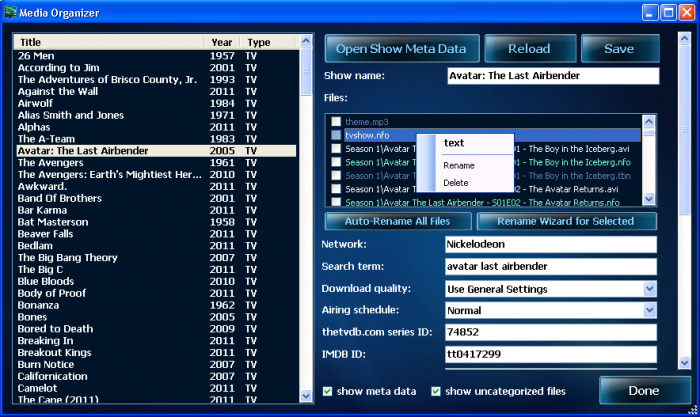This screenshot has width=700, height=417.
Task: Select 'Blue Bloods' row
Action: coord(156,281)
